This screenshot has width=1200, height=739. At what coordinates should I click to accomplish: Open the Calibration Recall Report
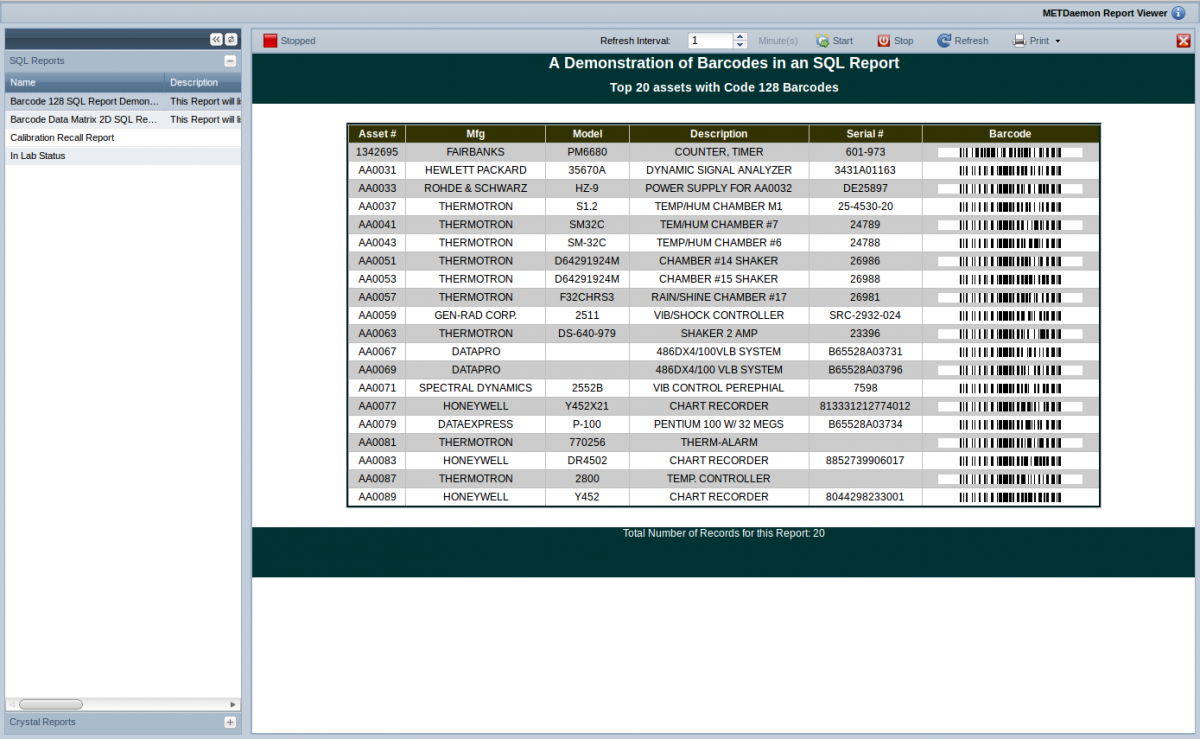[62, 138]
